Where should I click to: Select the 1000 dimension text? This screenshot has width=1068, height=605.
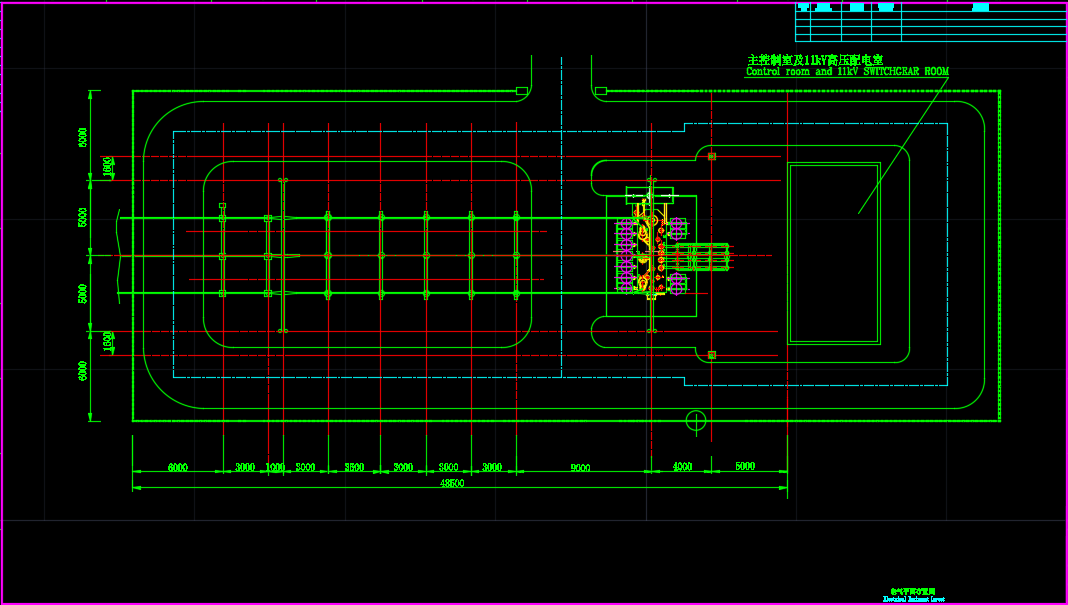tap(275, 467)
